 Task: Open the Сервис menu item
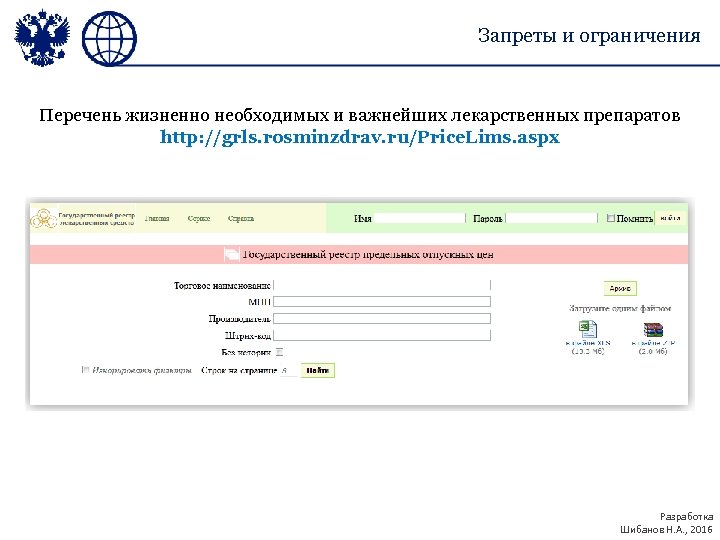click(x=199, y=219)
